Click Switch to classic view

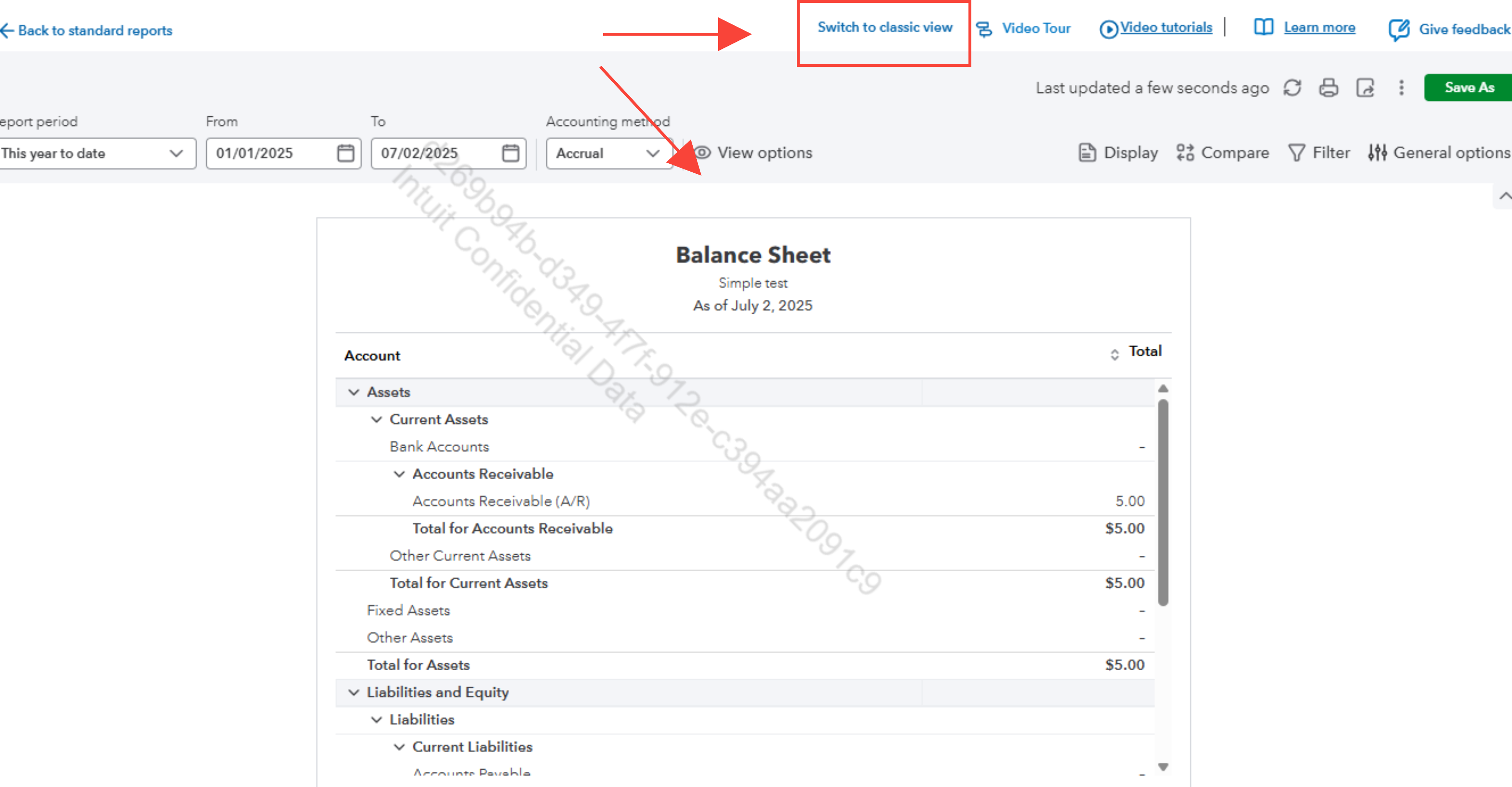point(884,27)
